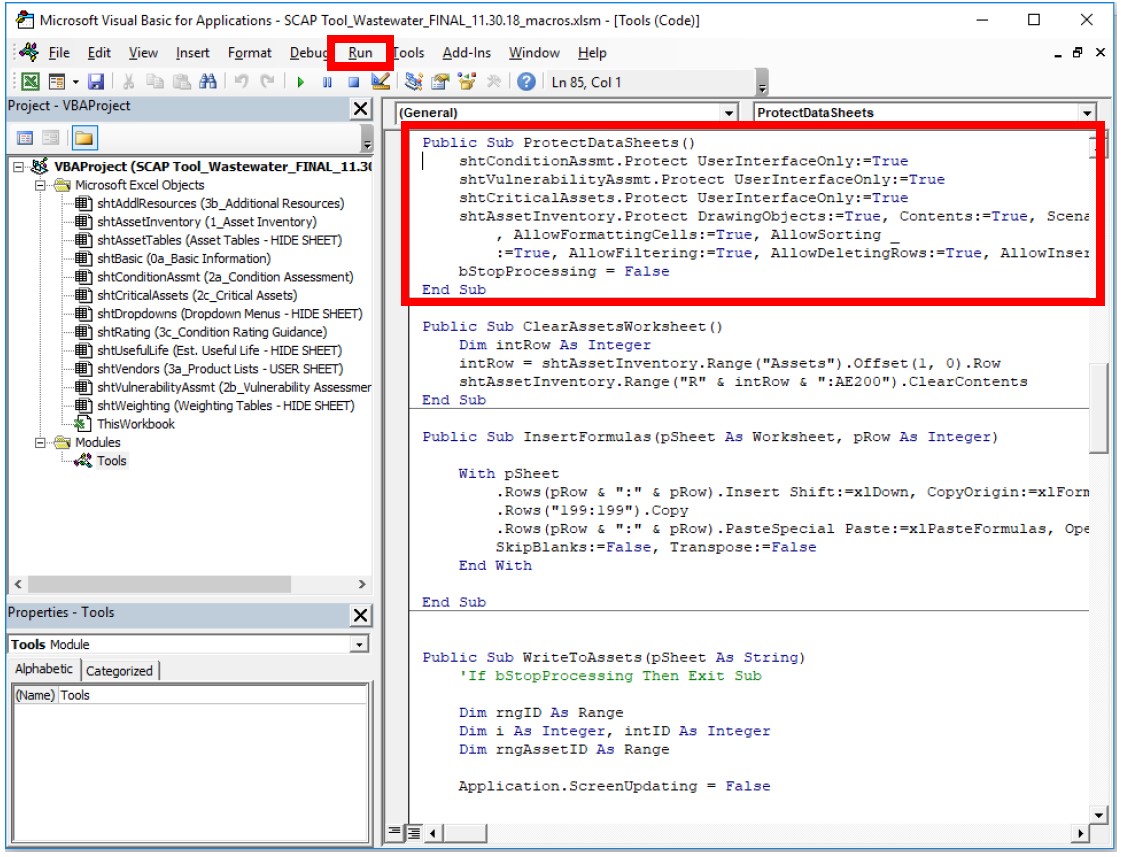Open the (General) object dropdown
The image size is (1124, 857).
[x=728, y=113]
